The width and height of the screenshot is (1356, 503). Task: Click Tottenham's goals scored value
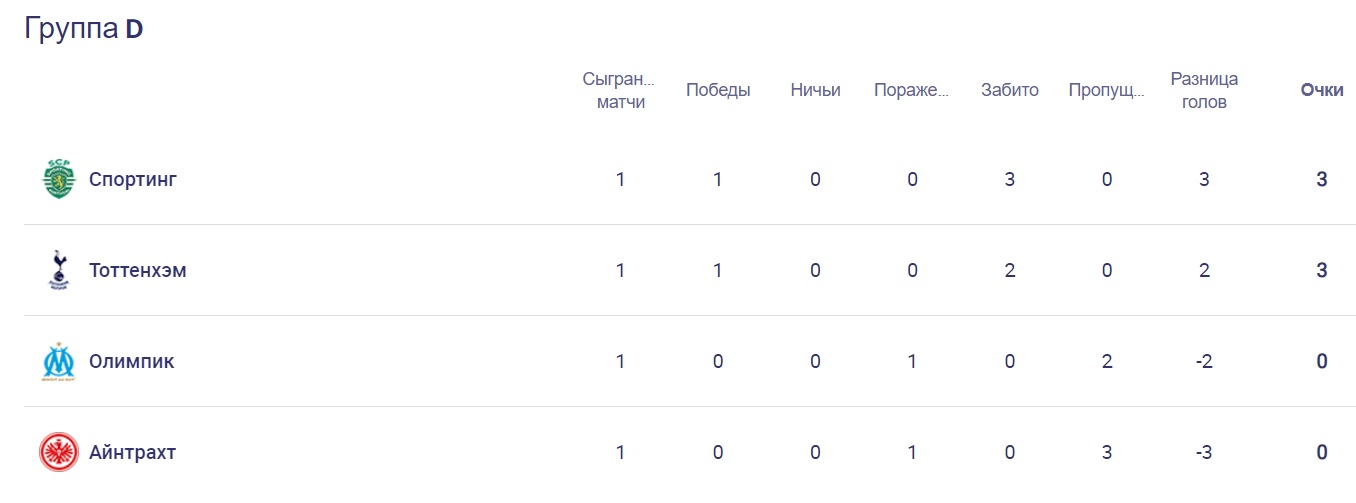pyautogui.click(x=1010, y=271)
